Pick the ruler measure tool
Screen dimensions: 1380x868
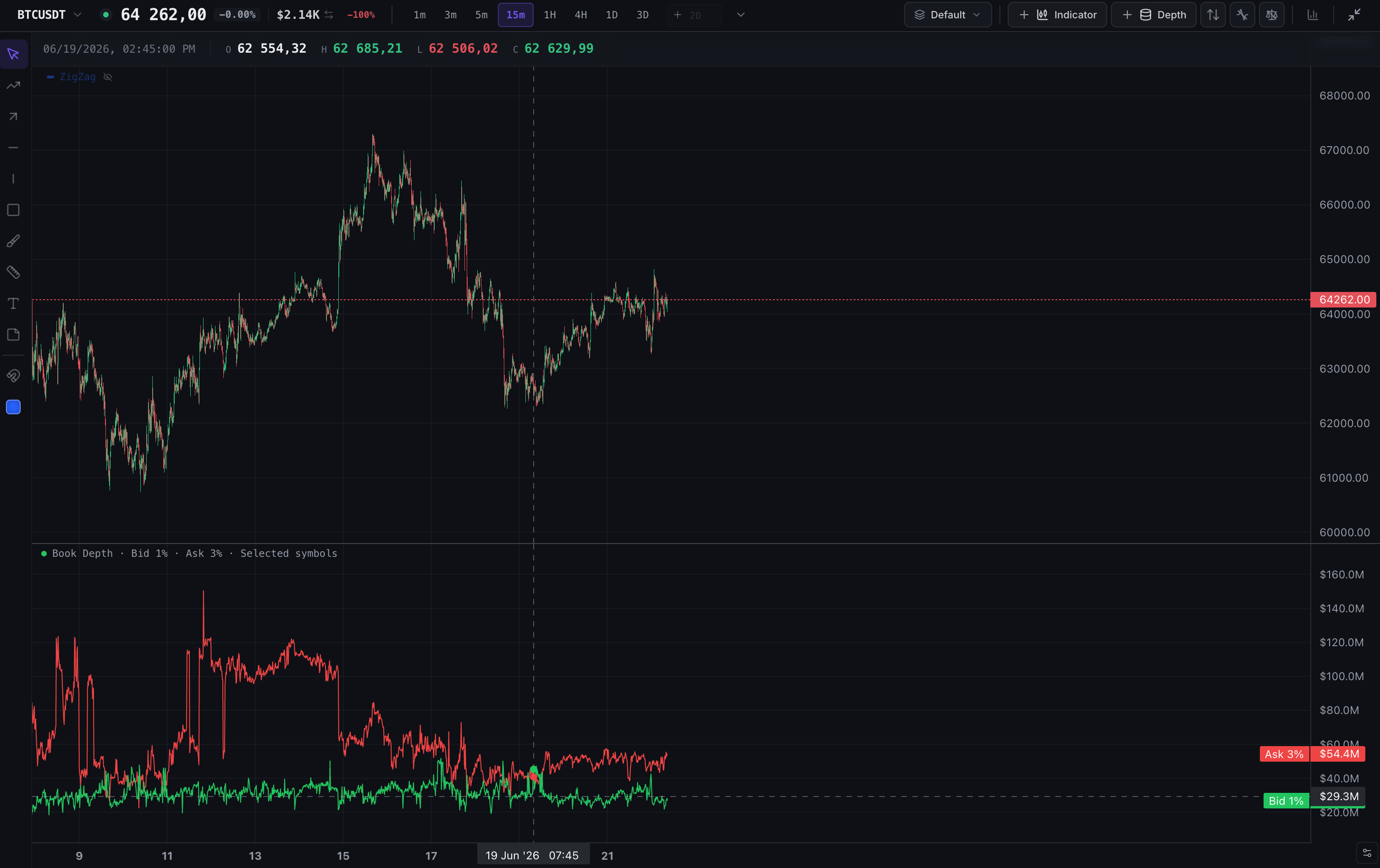click(13, 272)
